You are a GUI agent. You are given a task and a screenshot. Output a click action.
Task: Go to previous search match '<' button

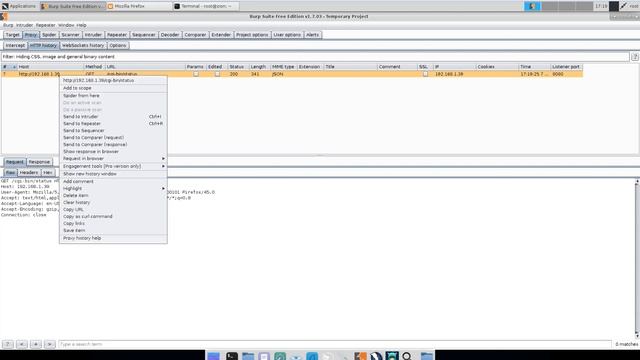coord(22,344)
